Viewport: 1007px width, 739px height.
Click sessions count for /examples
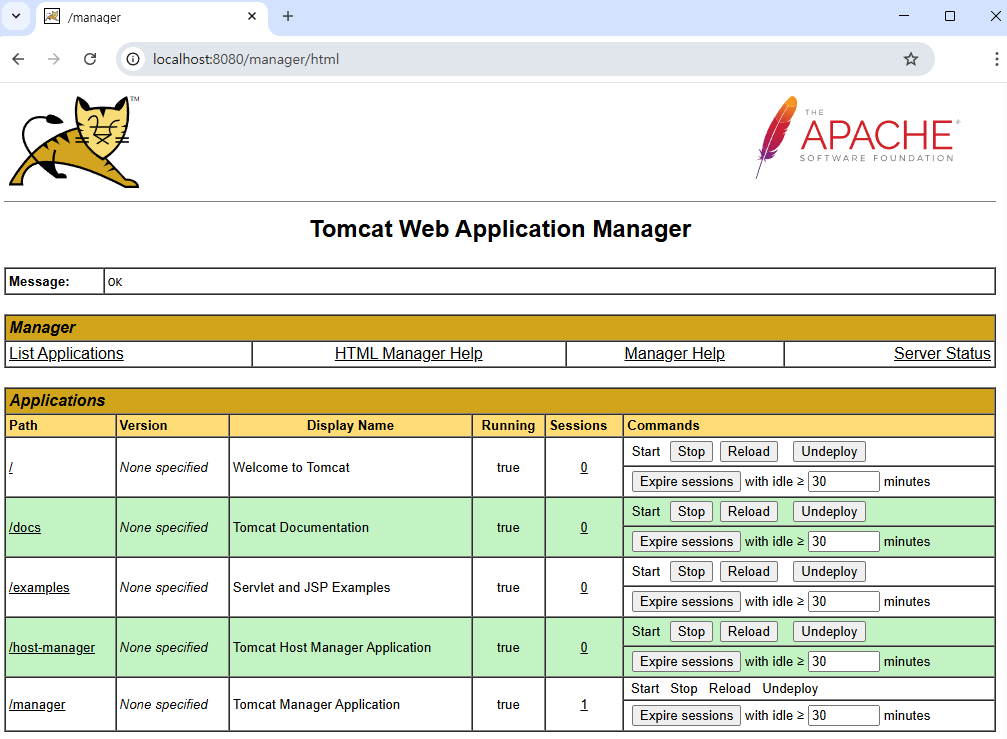point(584,587)
